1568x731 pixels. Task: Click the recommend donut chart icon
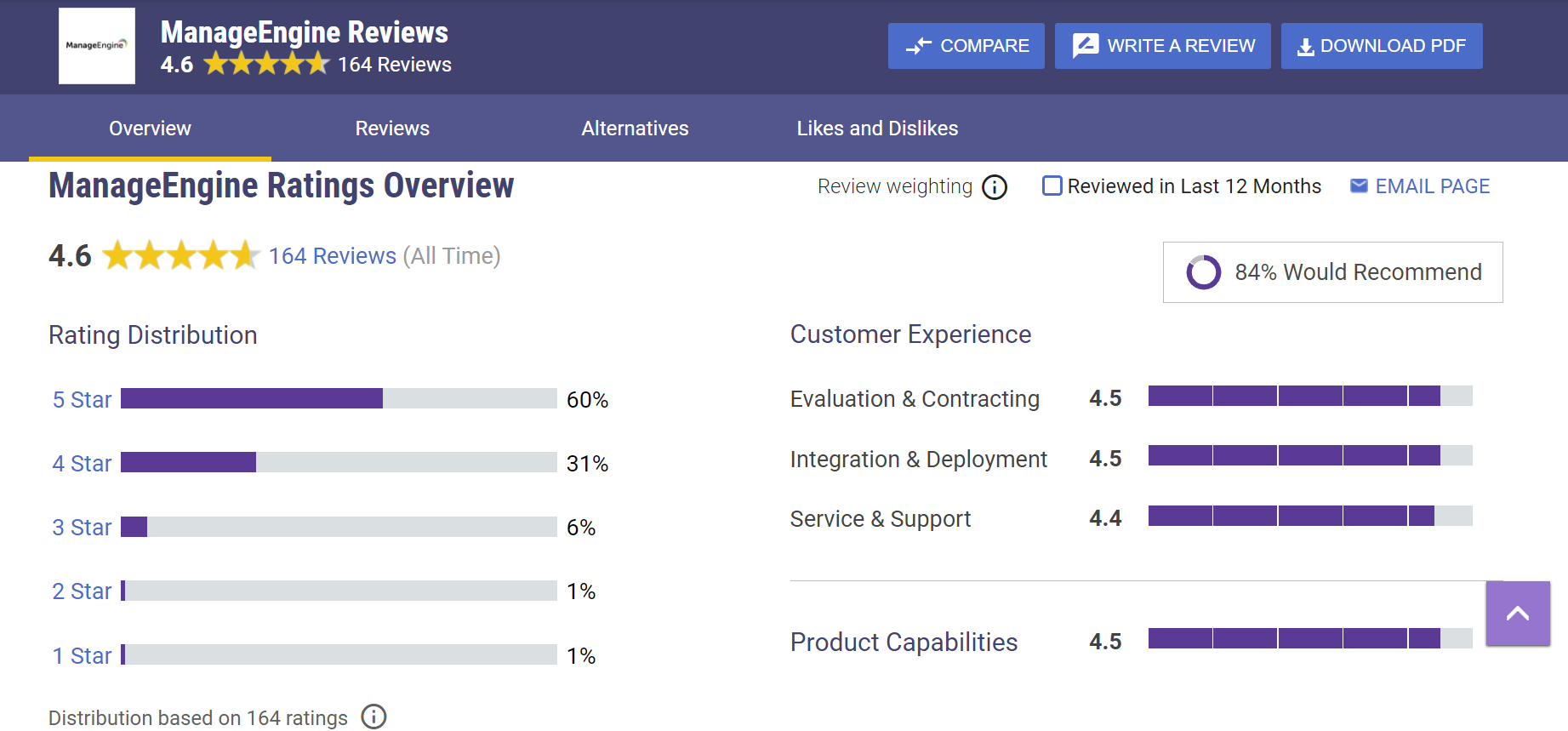1203,272
